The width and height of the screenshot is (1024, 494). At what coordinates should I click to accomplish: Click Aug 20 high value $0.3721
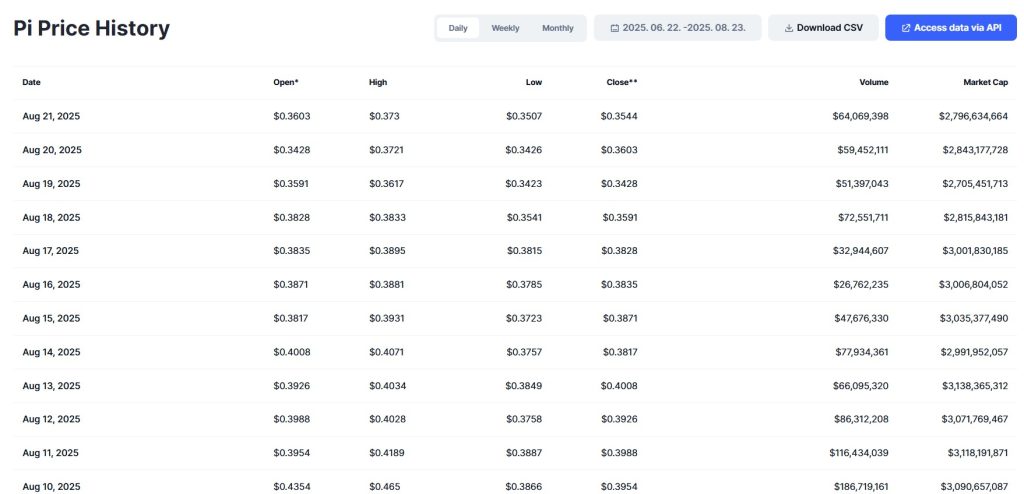(x=386, y=150)
